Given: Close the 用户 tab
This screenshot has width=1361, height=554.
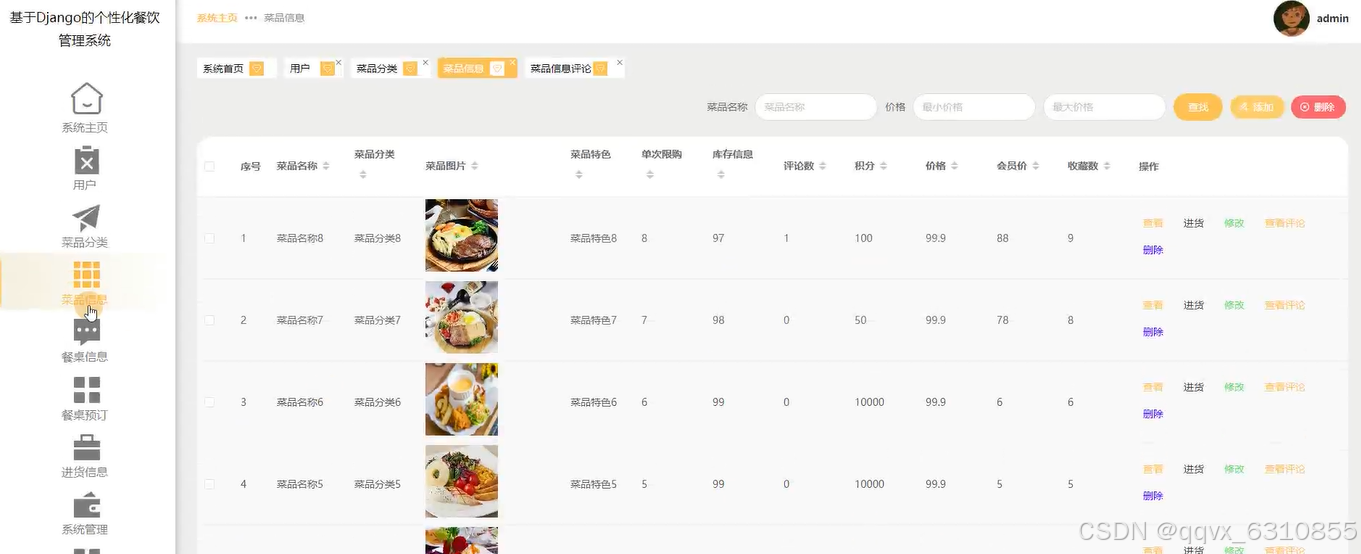Looking at the screenshot, I should point(338,63).
